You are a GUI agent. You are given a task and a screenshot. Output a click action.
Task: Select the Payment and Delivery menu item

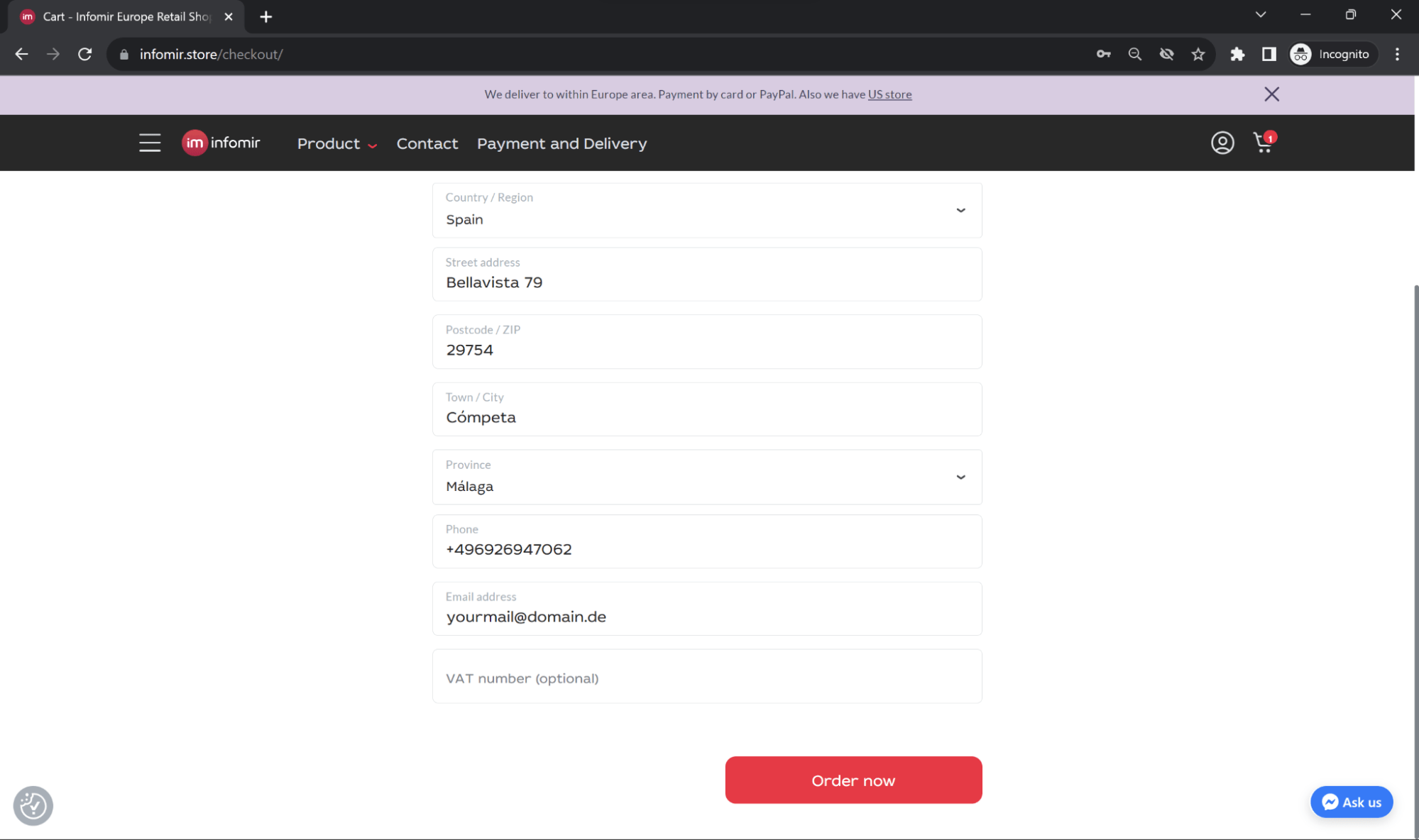click(561, 143)
